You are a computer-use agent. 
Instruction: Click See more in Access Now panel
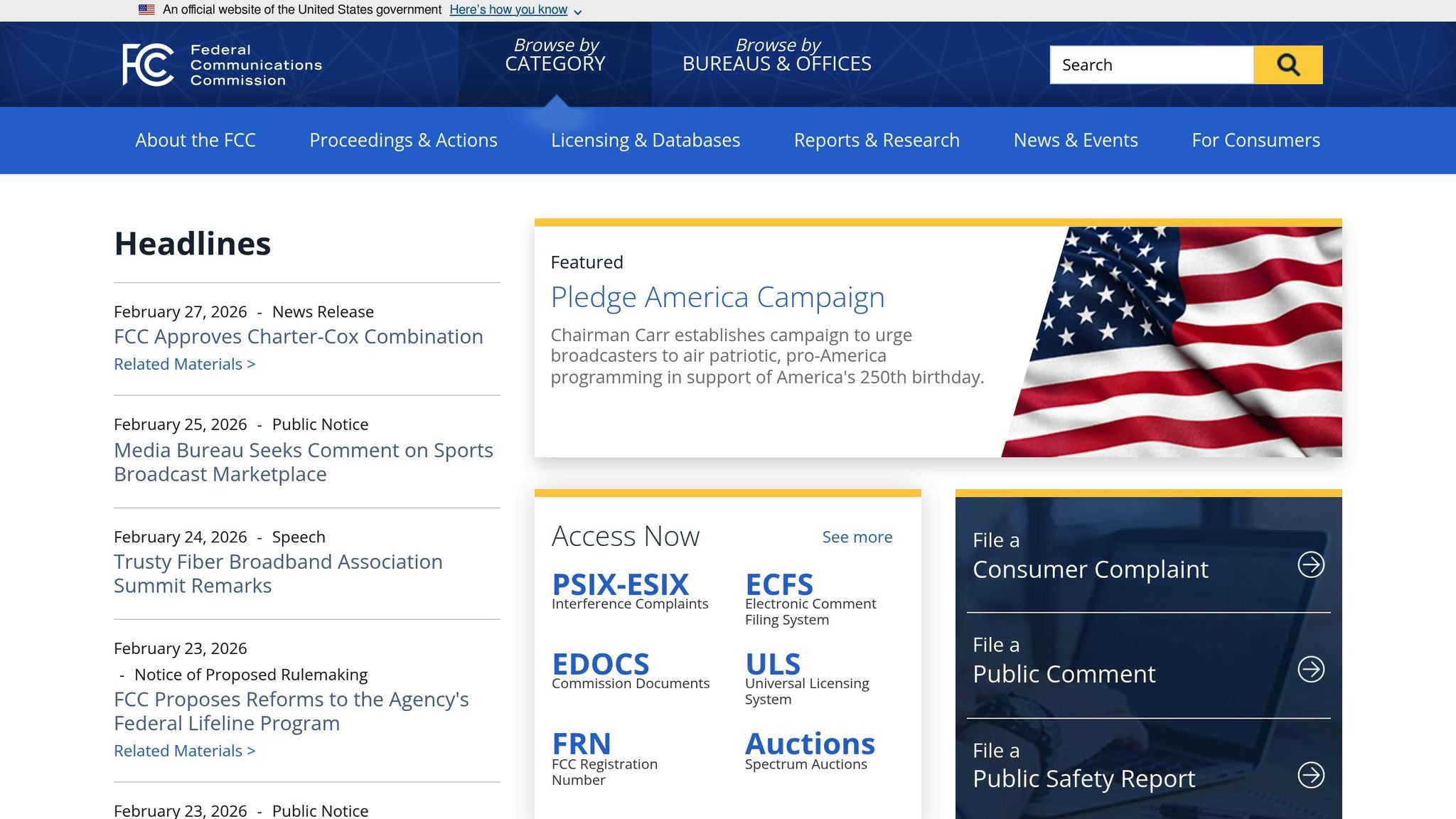[x=857, y=537]
